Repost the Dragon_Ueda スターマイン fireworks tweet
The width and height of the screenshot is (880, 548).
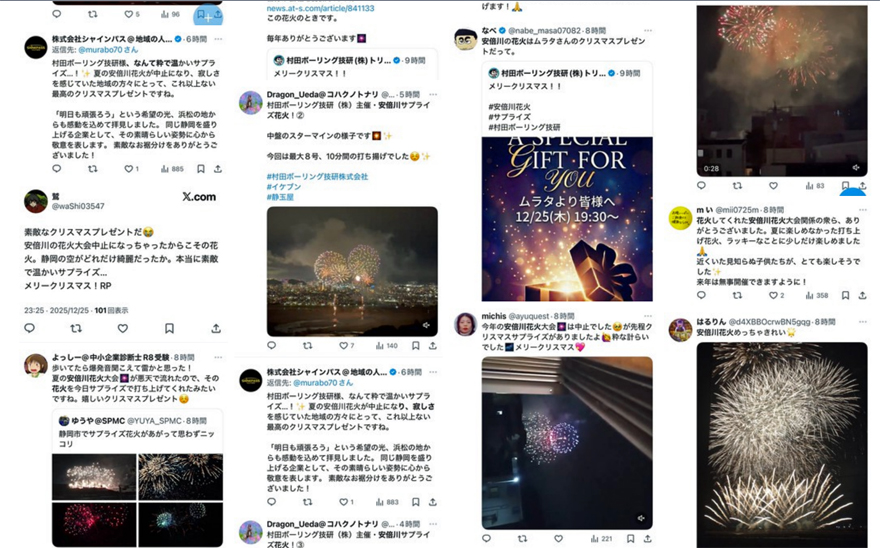[308, 346]
